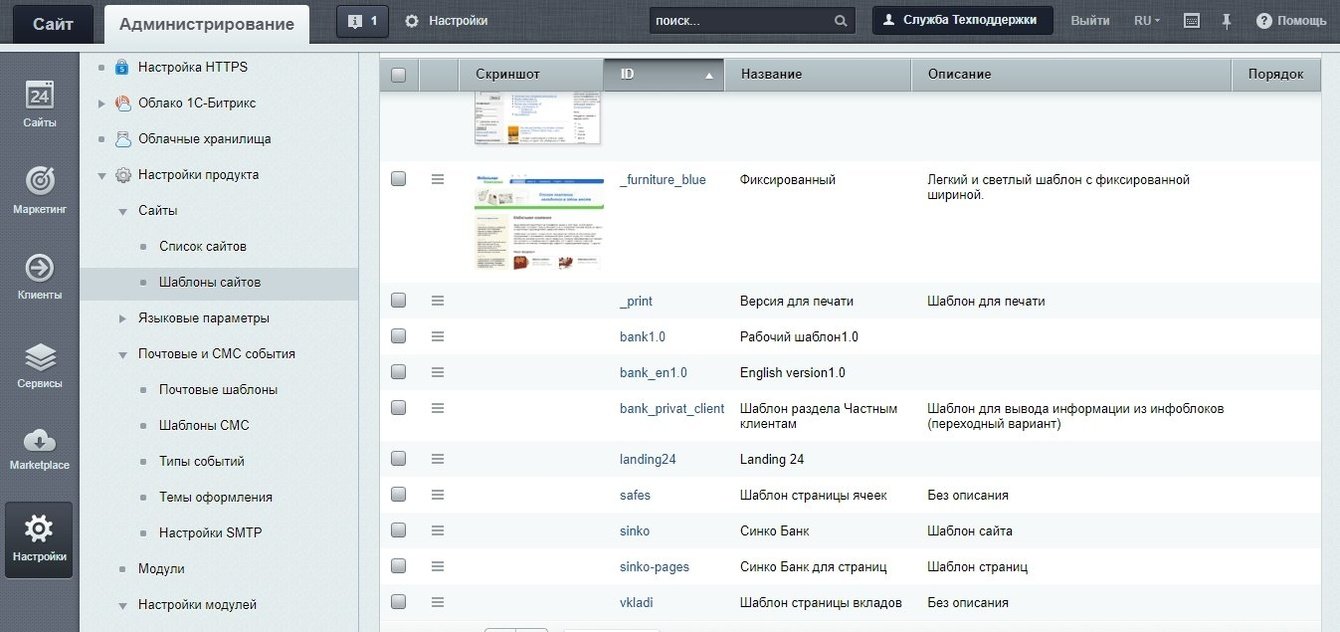1340x632 pixels.
Task: Open row actions menu for safes
Action: pos(437,495)
